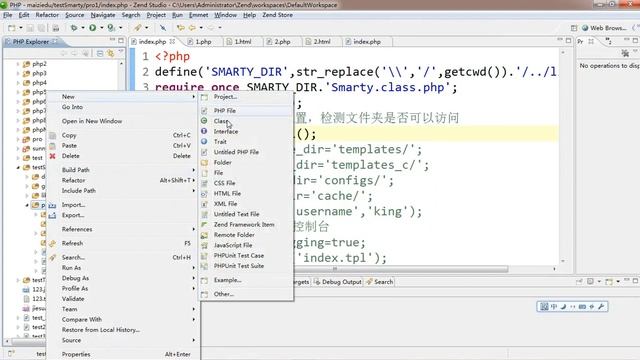Click the Open Perspective icon

coord(574,28)
